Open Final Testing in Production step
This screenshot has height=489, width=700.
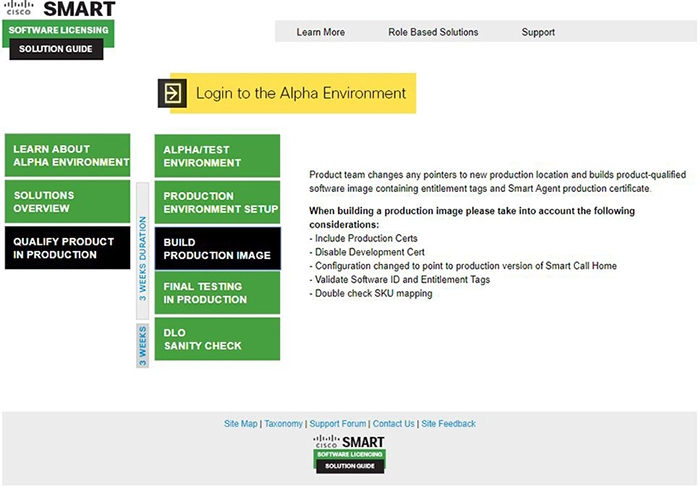217,293
